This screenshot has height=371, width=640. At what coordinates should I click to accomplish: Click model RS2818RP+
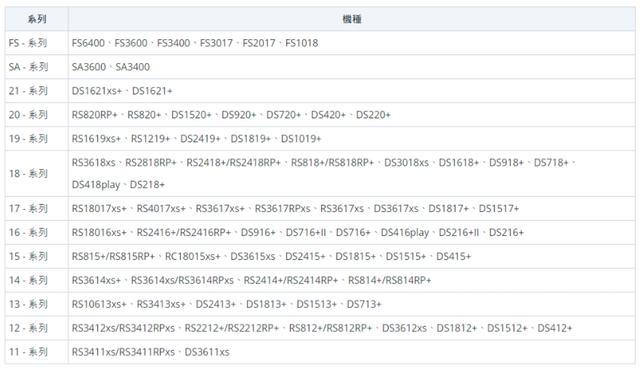click(x=151, y=162)
